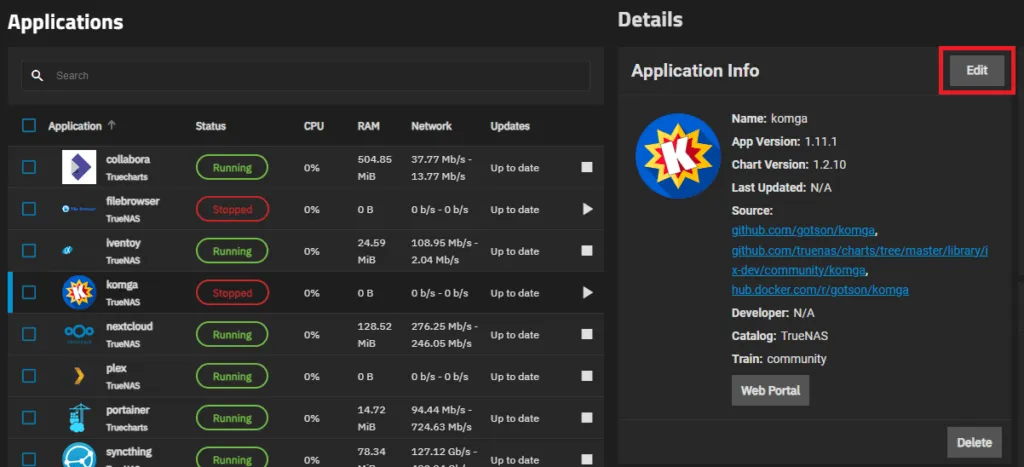Click the portainer app icon
Image resolution: width=1024 pixels, height=467 pixels.
(78, 418)
